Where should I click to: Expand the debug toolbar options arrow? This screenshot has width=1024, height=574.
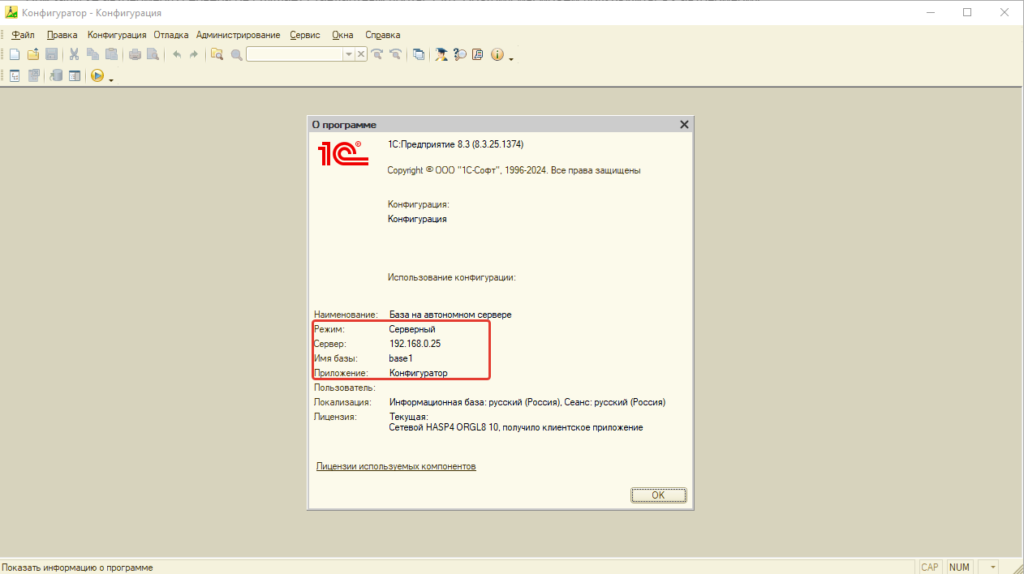[111, 80]
